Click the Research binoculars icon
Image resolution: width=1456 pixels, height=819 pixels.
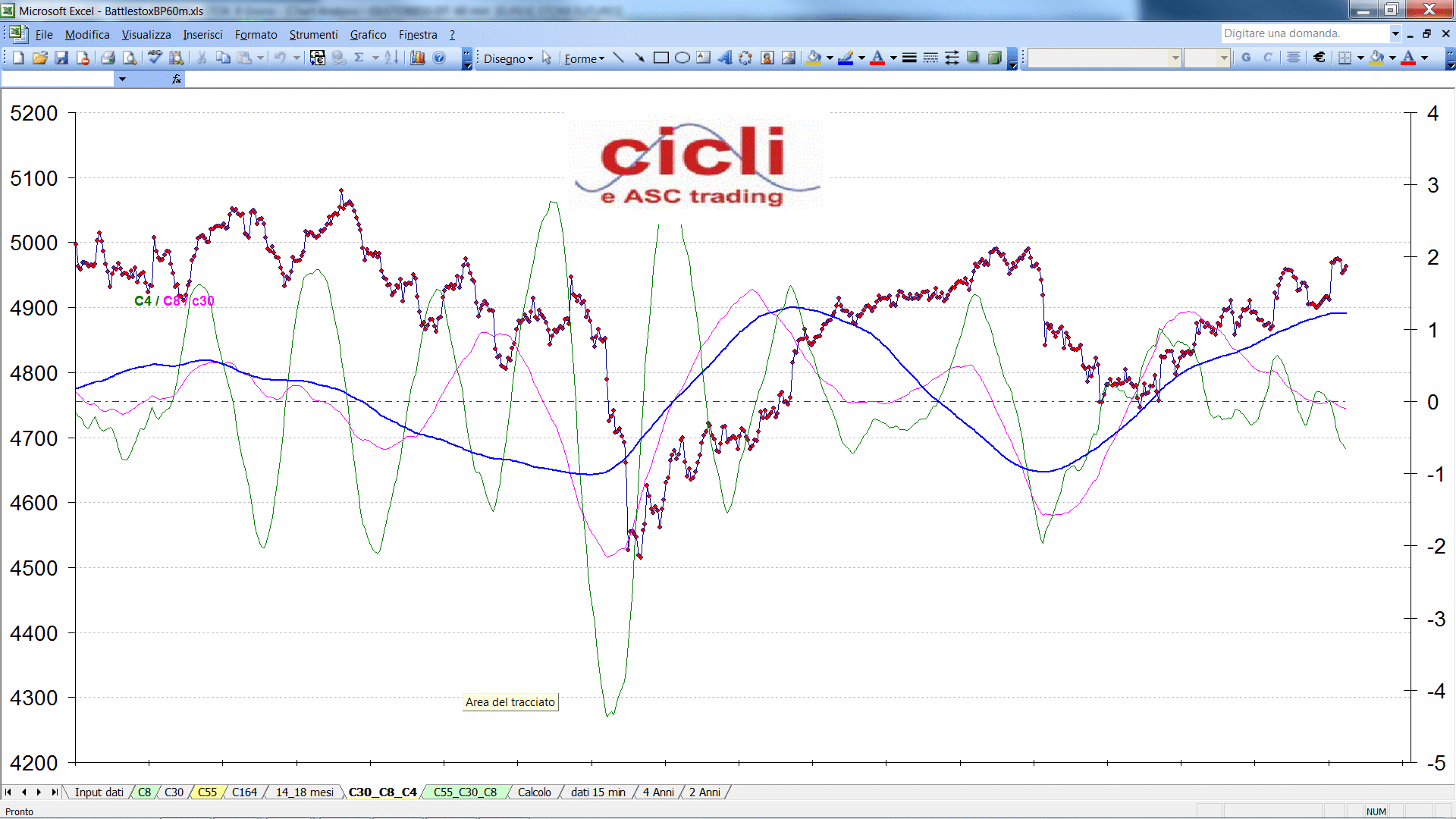click(177, 58)
